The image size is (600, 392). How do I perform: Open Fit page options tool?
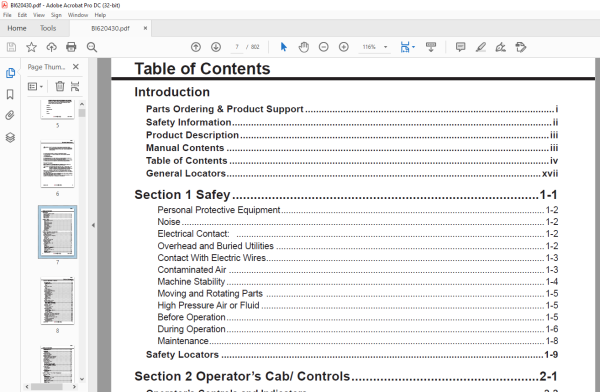pos(405,47)
